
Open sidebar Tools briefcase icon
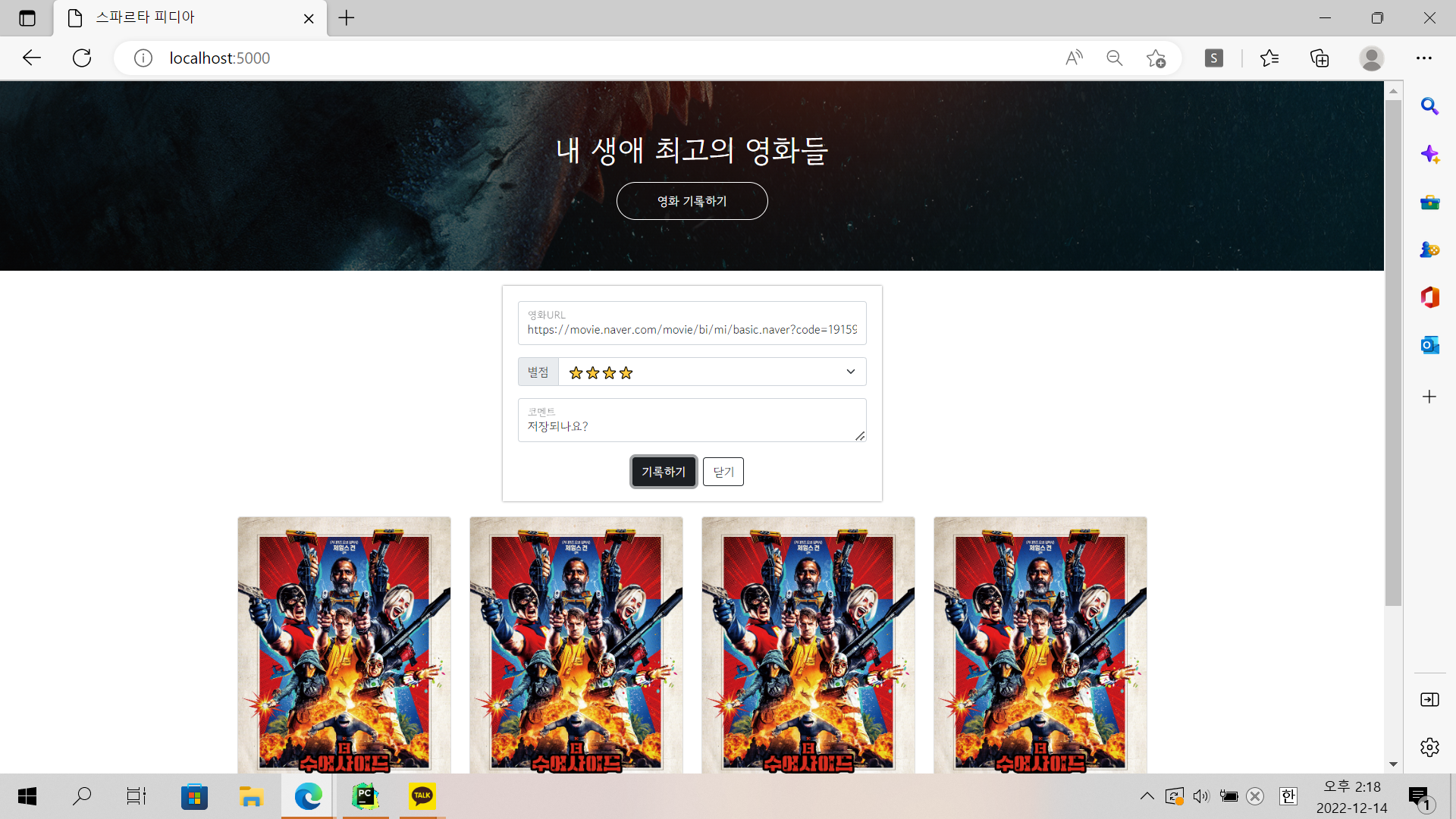pyautogui.click(x=1429, y=202)
